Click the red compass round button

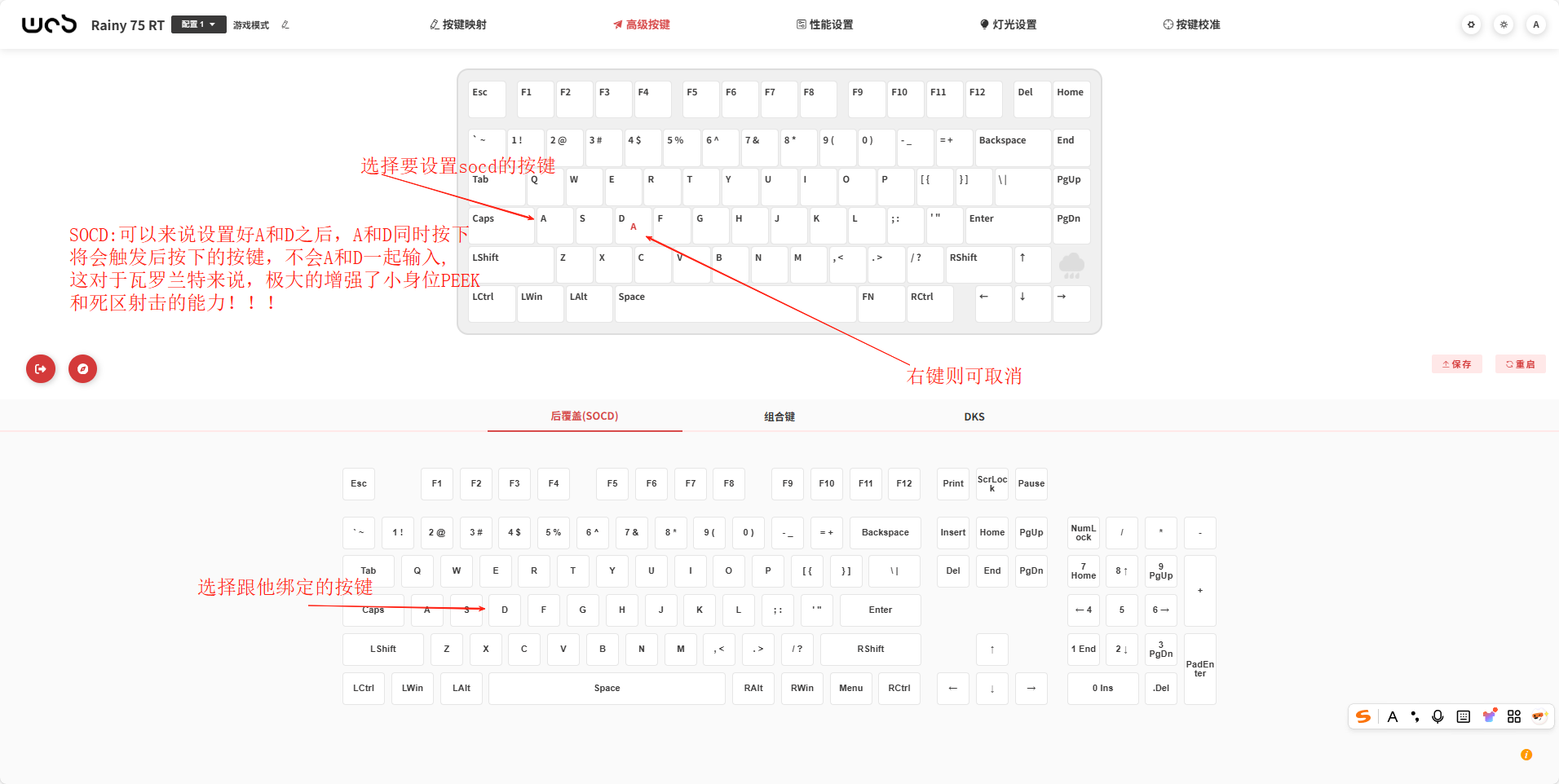pyautogui.click(x=82, y=368)
